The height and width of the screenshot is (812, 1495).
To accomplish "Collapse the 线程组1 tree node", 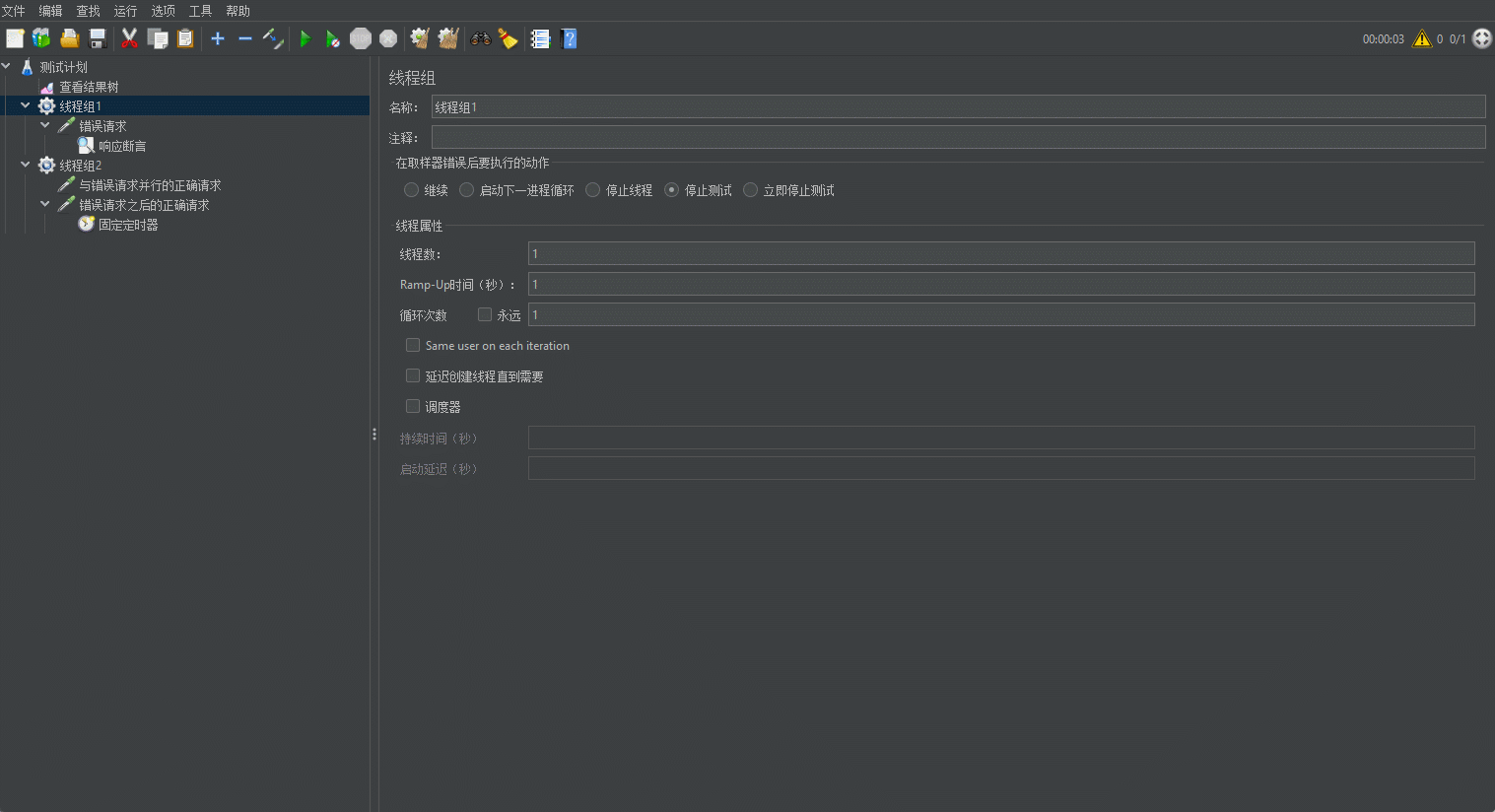I will (x=26, y=105).
